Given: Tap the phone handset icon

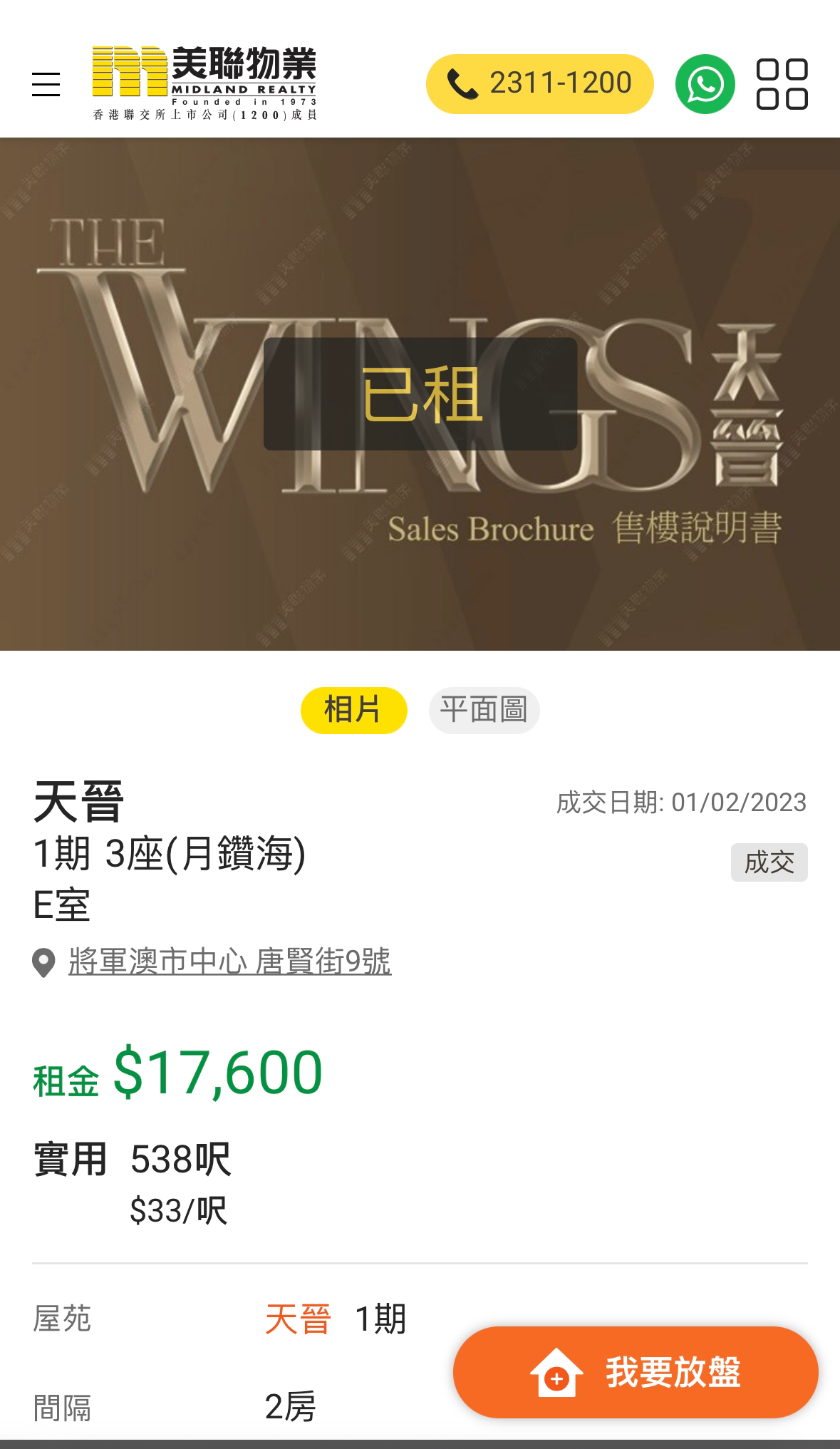Looking at the screenshot, I should [x=462, y=85].
